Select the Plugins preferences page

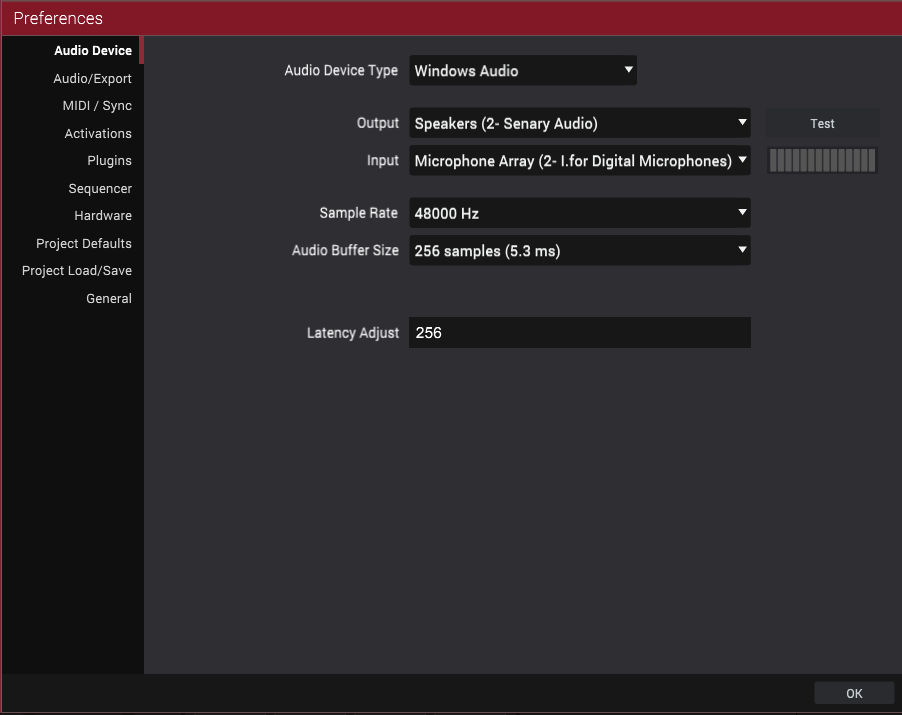[109, 160]
